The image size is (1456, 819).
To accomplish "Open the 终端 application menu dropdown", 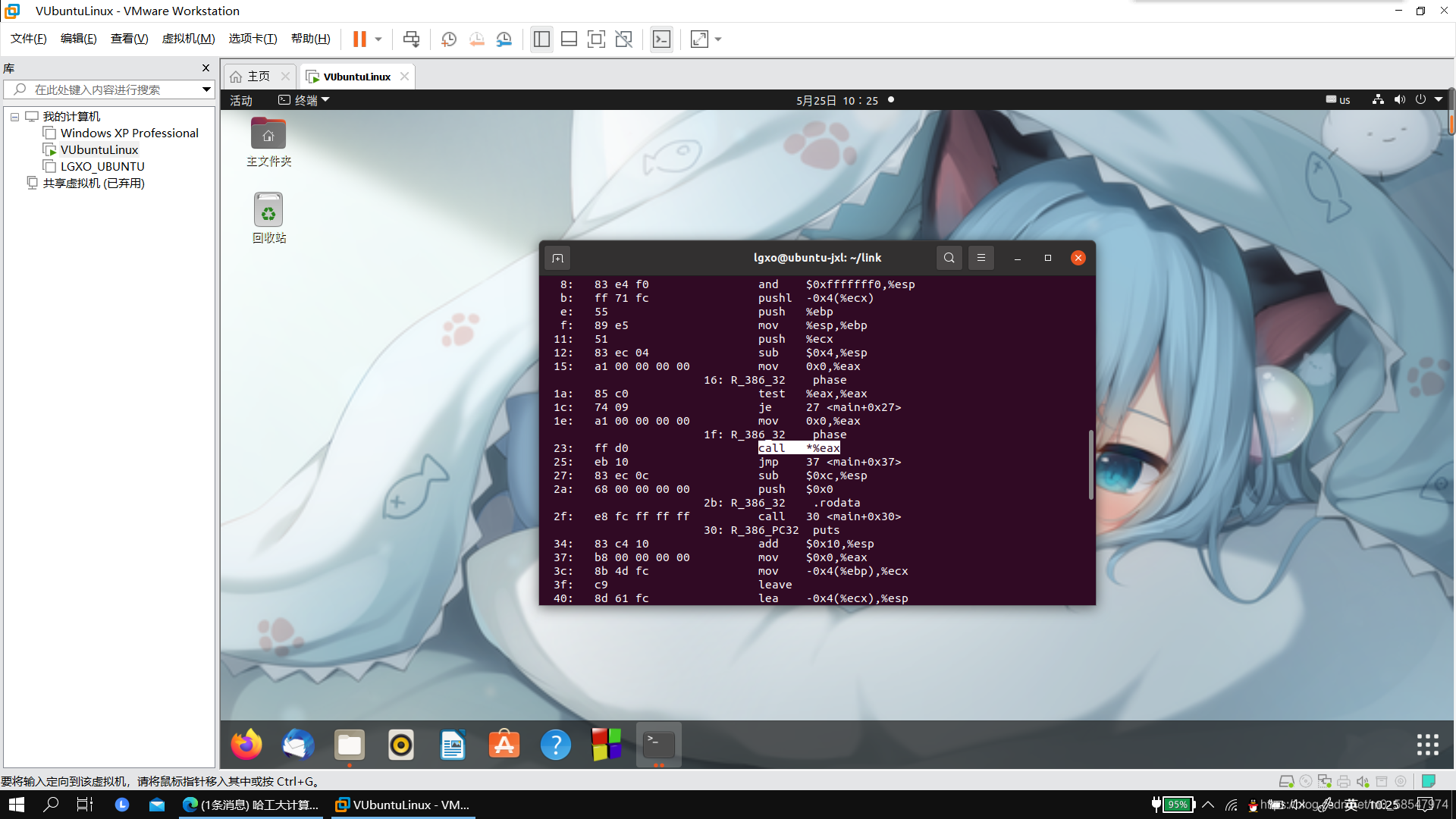I will 305,100.
